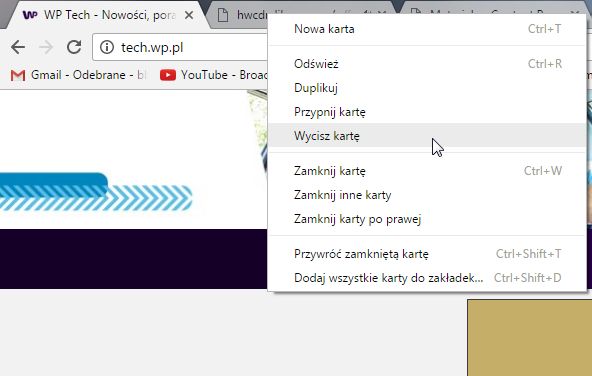
Task: Choose Odśwież in the context menu
Action: 427,64
